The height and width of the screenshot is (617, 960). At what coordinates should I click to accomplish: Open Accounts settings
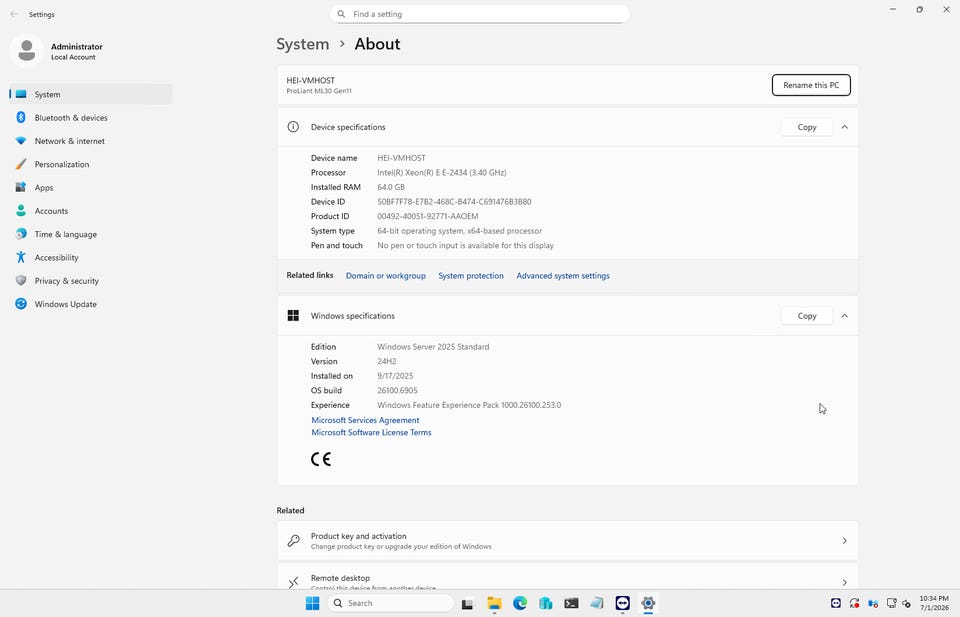91,211
